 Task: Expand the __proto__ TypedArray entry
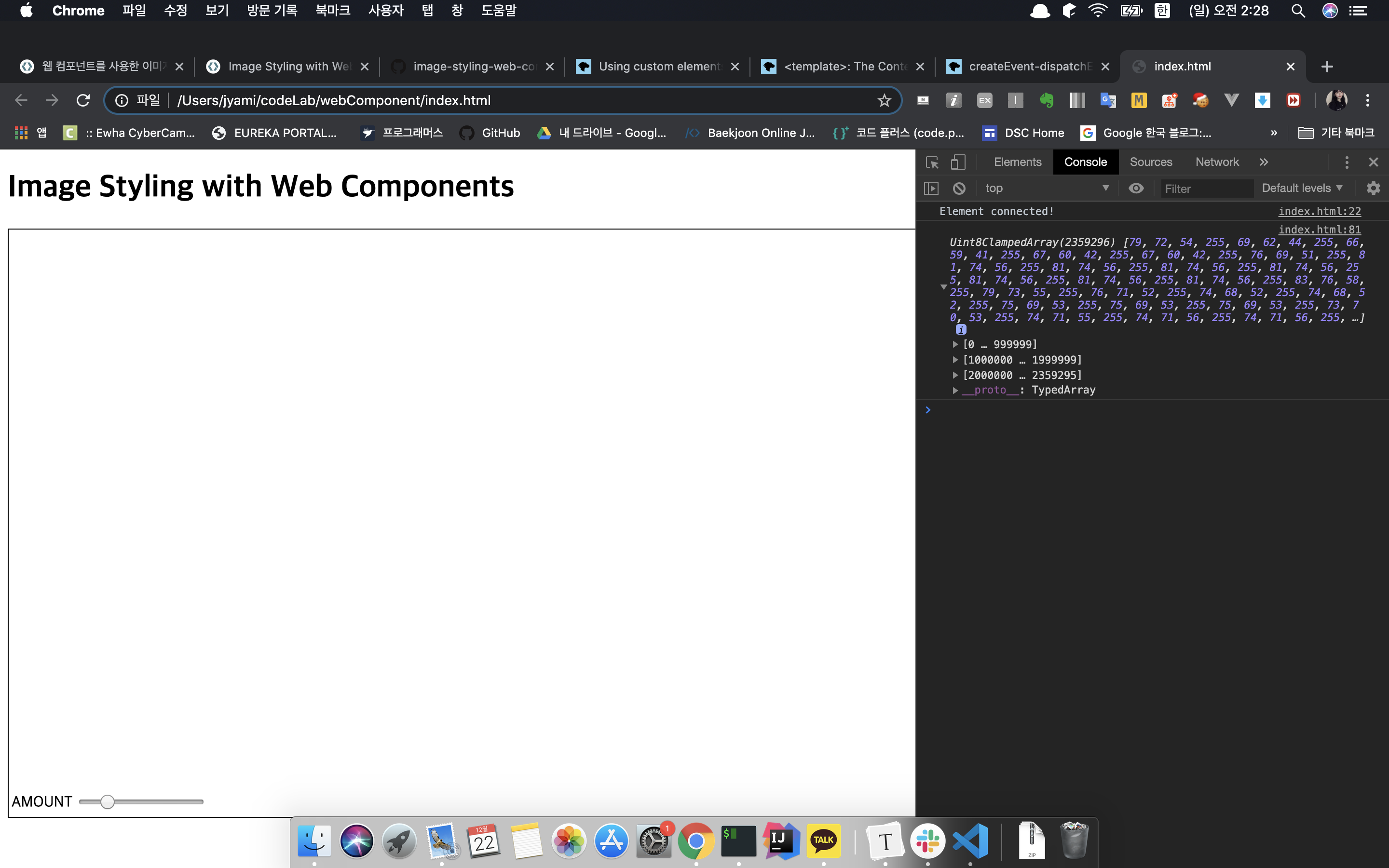(955, 391)
